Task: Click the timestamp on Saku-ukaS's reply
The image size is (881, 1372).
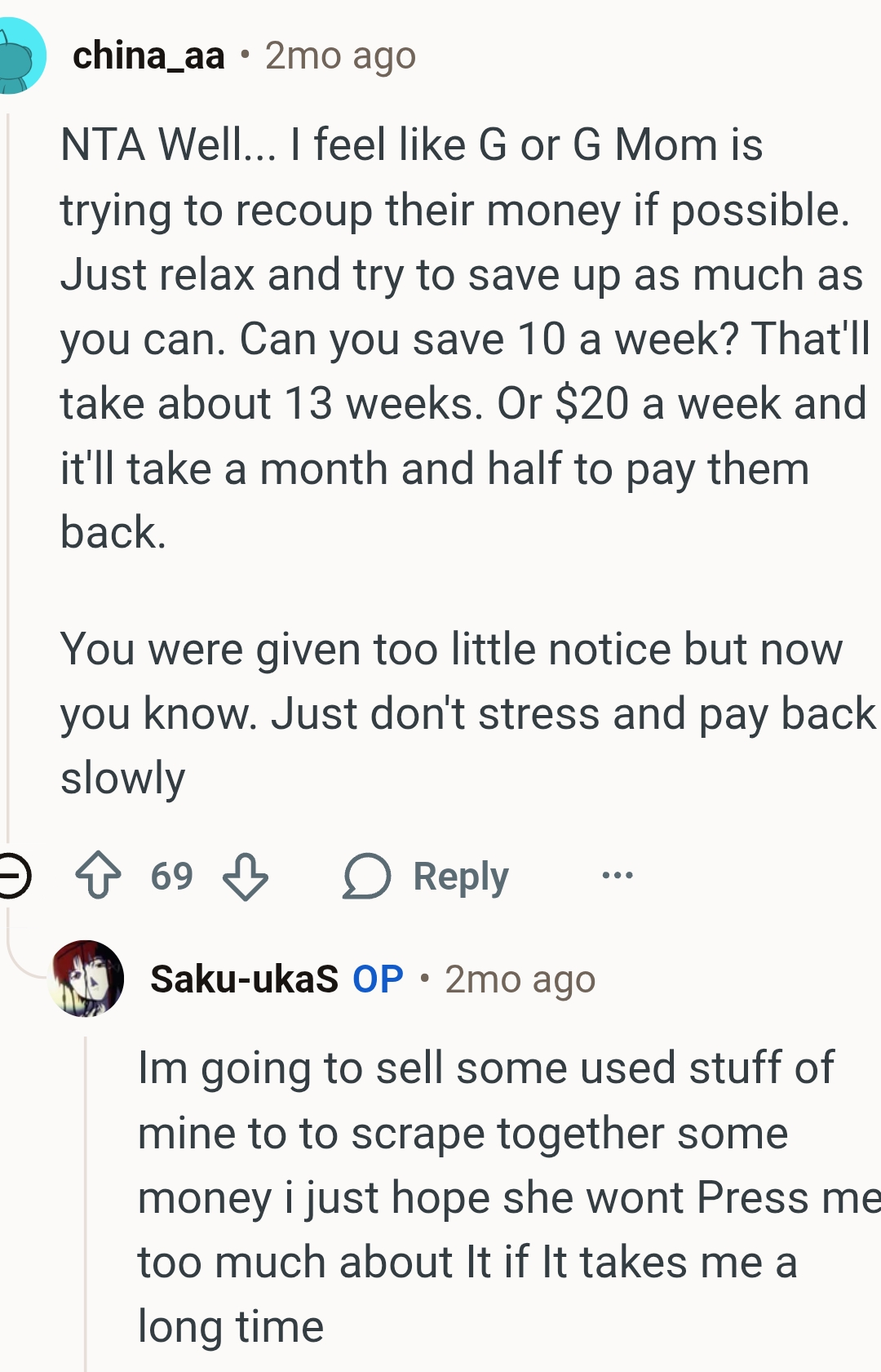Action: [x=520, y=979]
